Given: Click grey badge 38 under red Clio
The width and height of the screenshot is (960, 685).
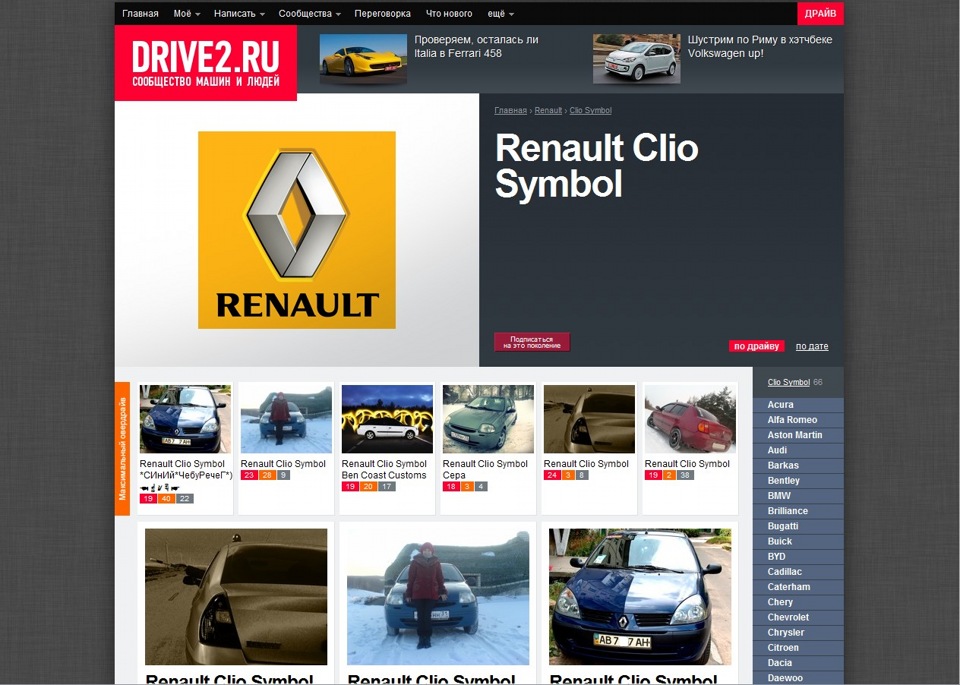Looking at the screenshot, I should [x=685, y=475].
